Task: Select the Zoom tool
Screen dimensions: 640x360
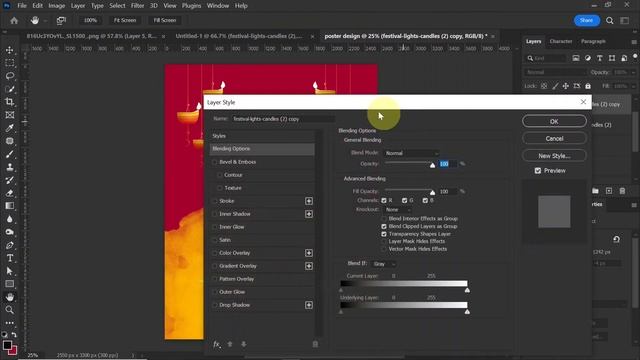Action: (9, 310)
